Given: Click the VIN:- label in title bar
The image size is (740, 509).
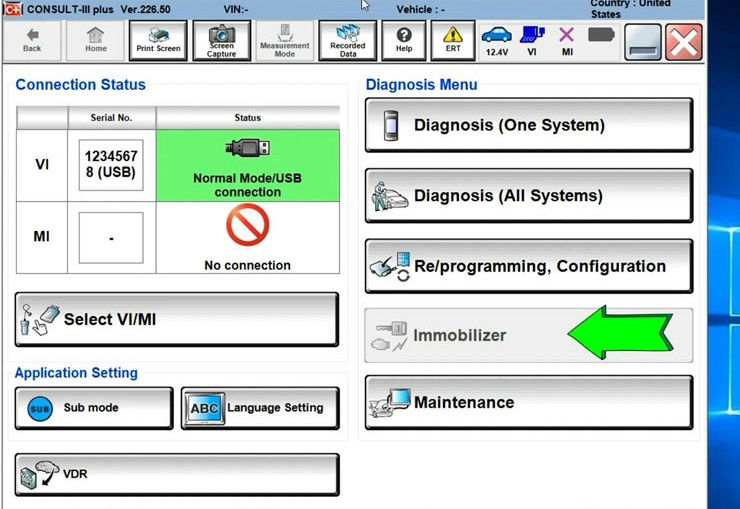Looking at the screenshot, I should pos(236,9).
